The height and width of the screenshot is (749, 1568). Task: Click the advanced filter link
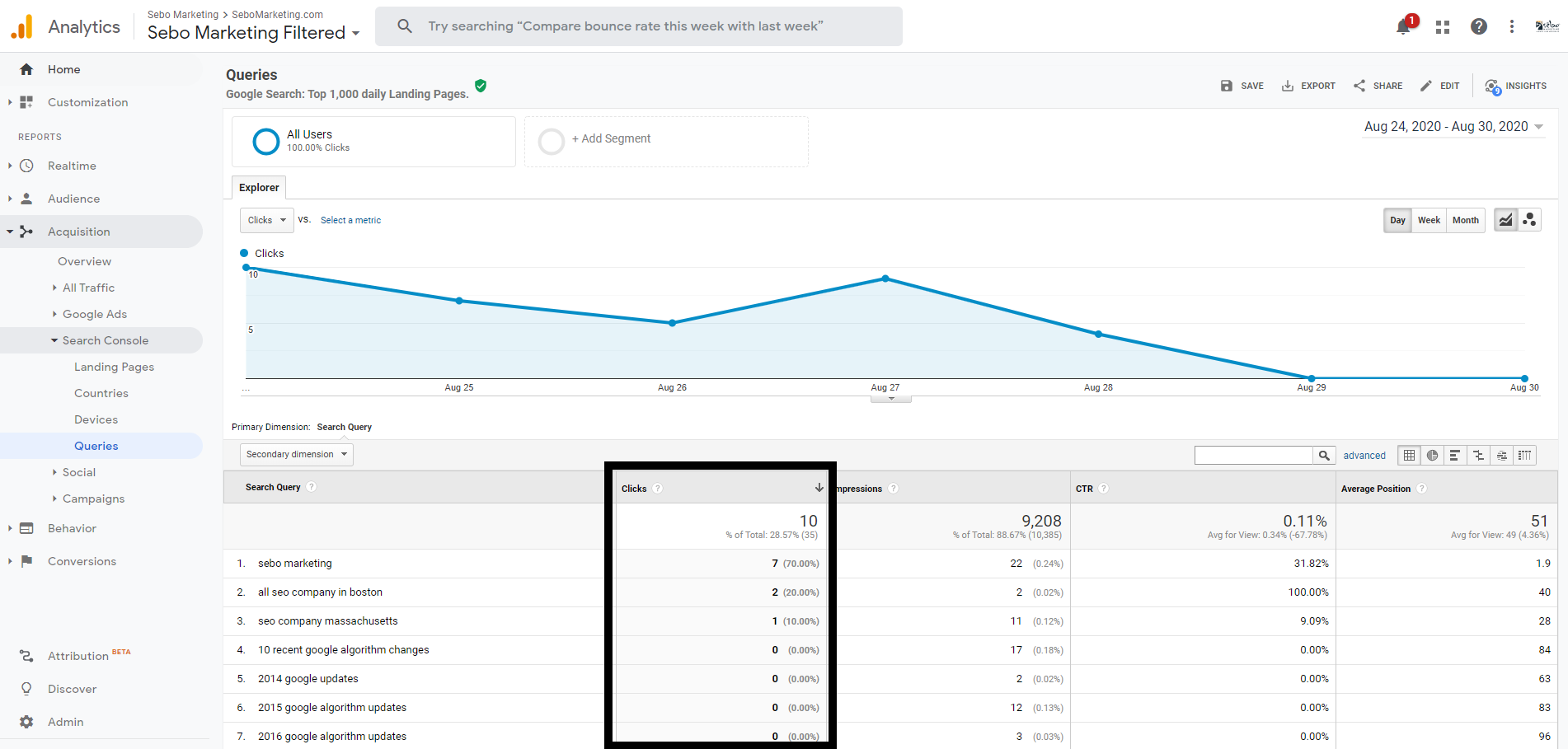(1364, 455)
